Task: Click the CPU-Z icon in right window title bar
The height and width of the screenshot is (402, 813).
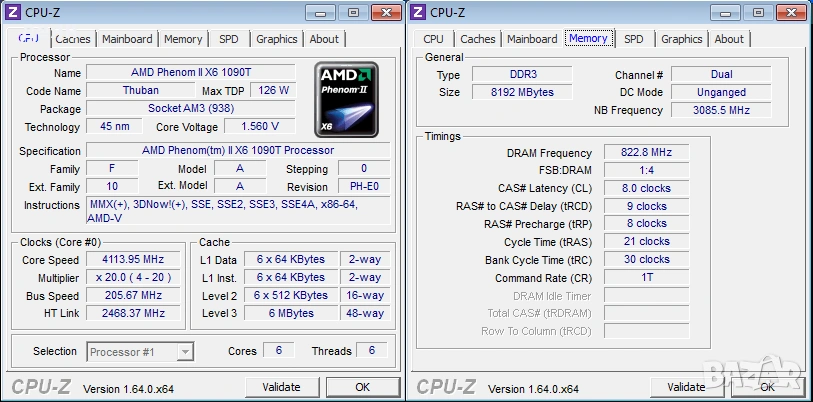Action: [418, 12]
